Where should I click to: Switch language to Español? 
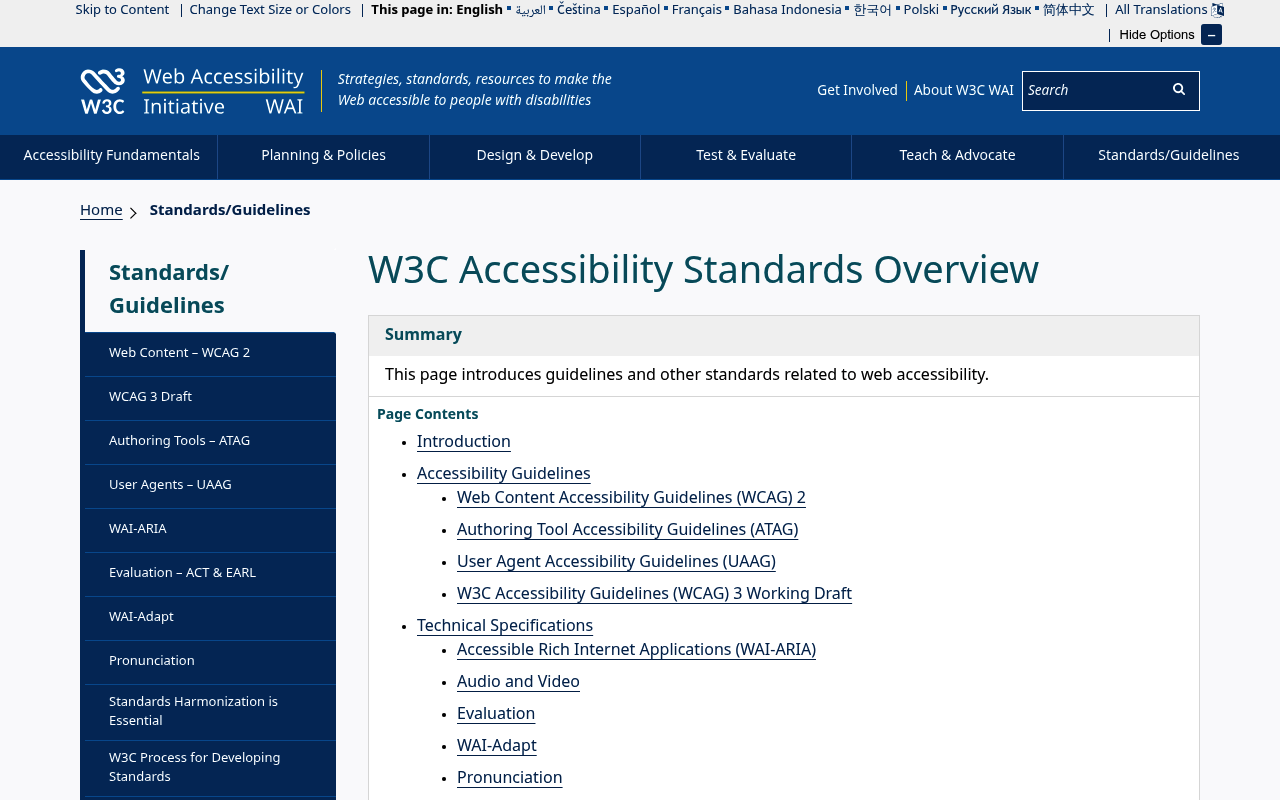(636, 10)
